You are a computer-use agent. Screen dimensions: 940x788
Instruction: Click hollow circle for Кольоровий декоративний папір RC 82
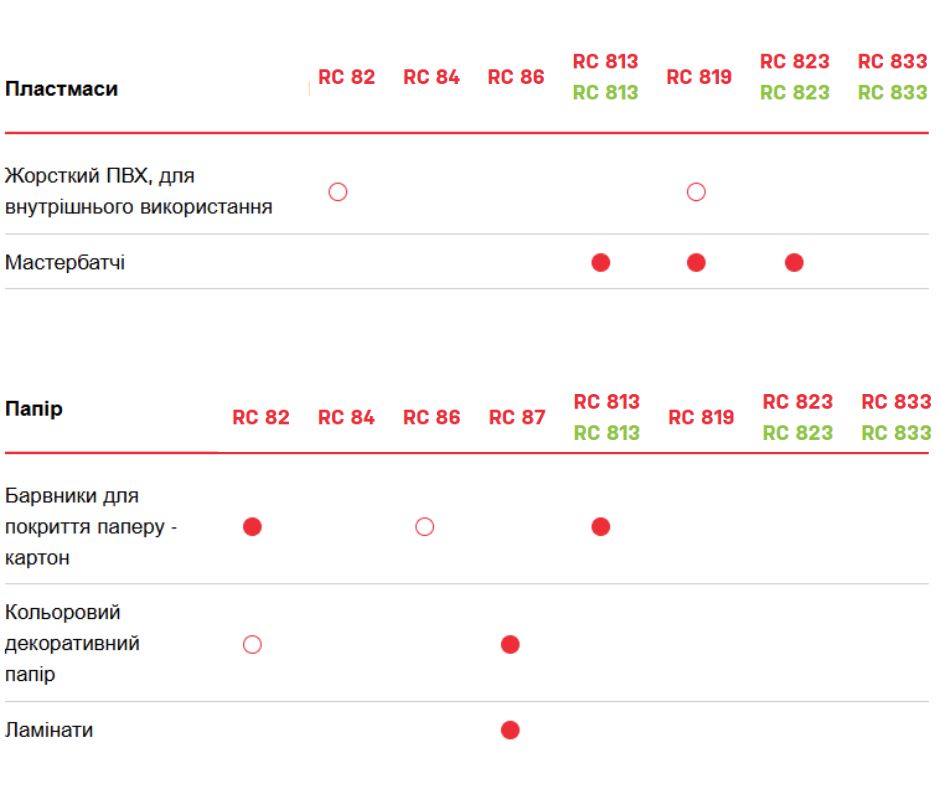click(x=252, y=645)
